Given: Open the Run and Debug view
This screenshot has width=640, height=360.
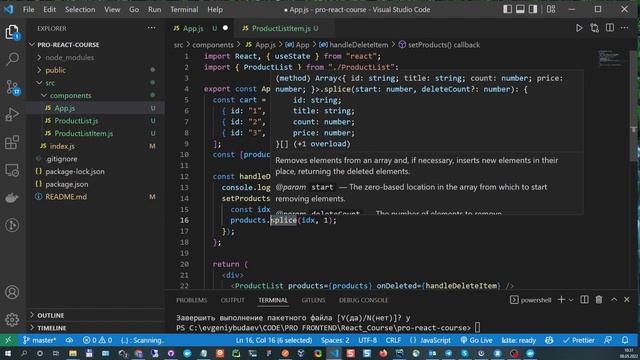Looking at the screenshot, I should coord(12,115).
